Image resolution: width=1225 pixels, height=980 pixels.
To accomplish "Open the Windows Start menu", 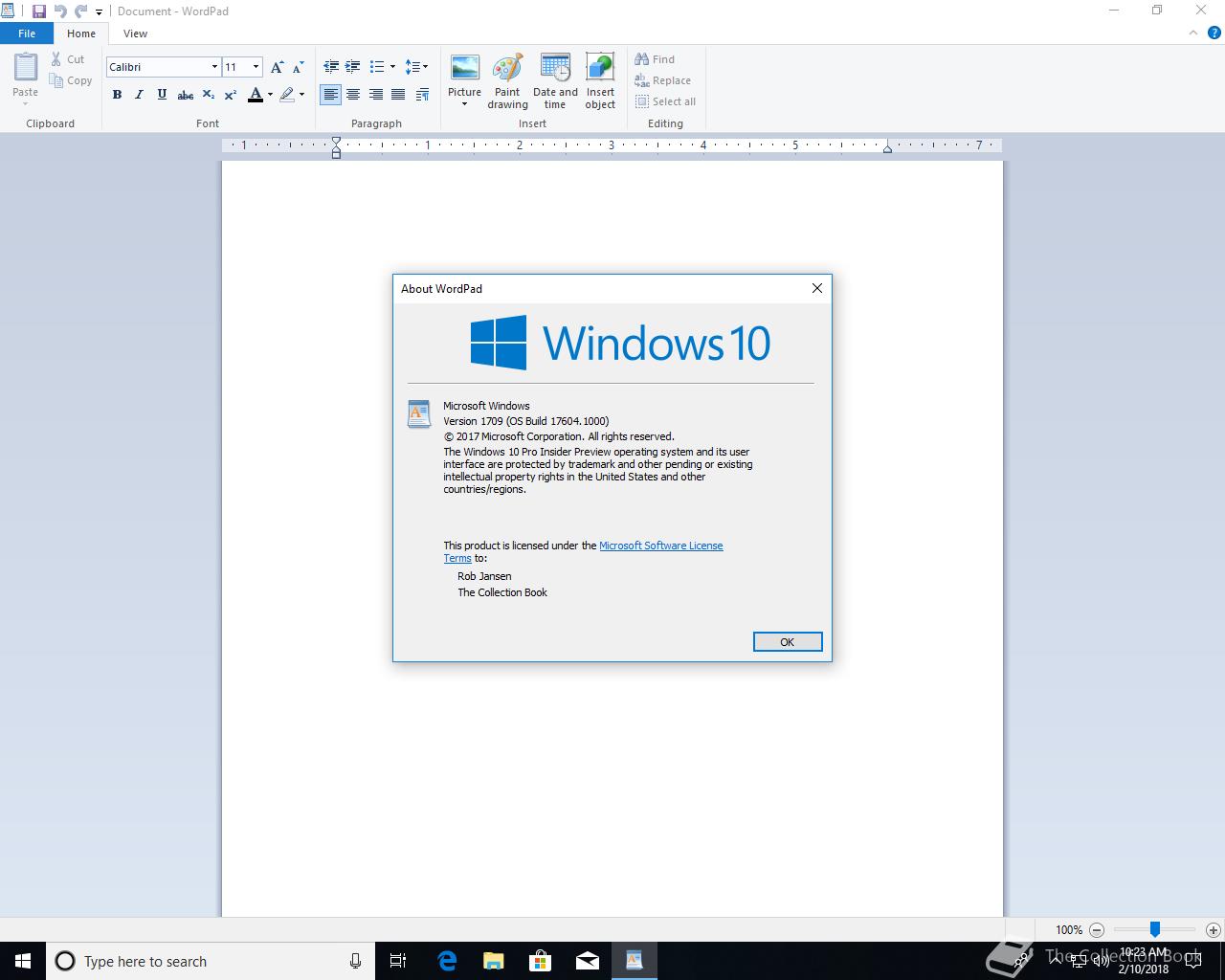I will coord(23,961).
